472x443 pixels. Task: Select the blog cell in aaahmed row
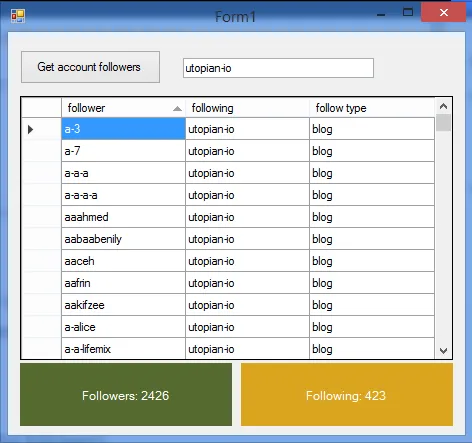372,217
